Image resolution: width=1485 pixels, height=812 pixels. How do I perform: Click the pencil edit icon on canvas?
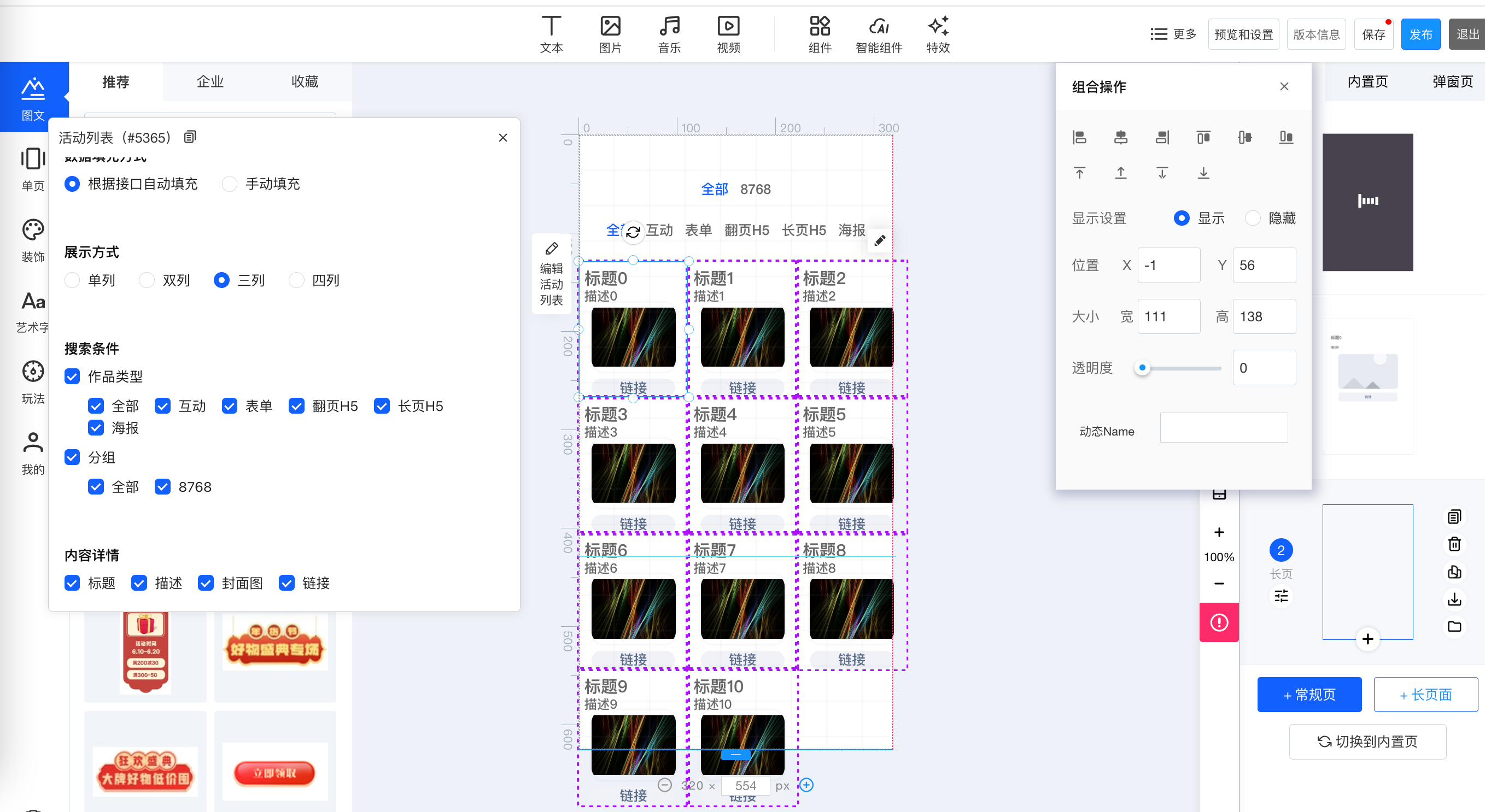pos(879,240)
